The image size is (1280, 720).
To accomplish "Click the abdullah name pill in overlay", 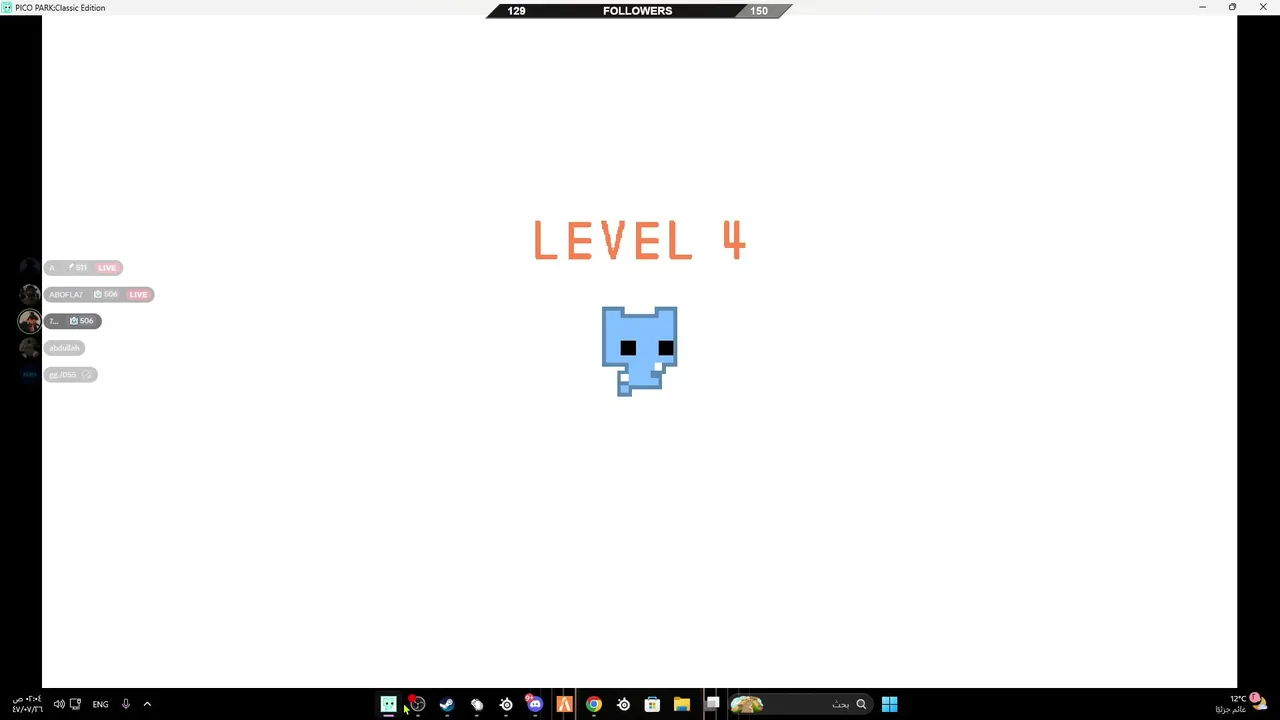I will coord(64,348).
